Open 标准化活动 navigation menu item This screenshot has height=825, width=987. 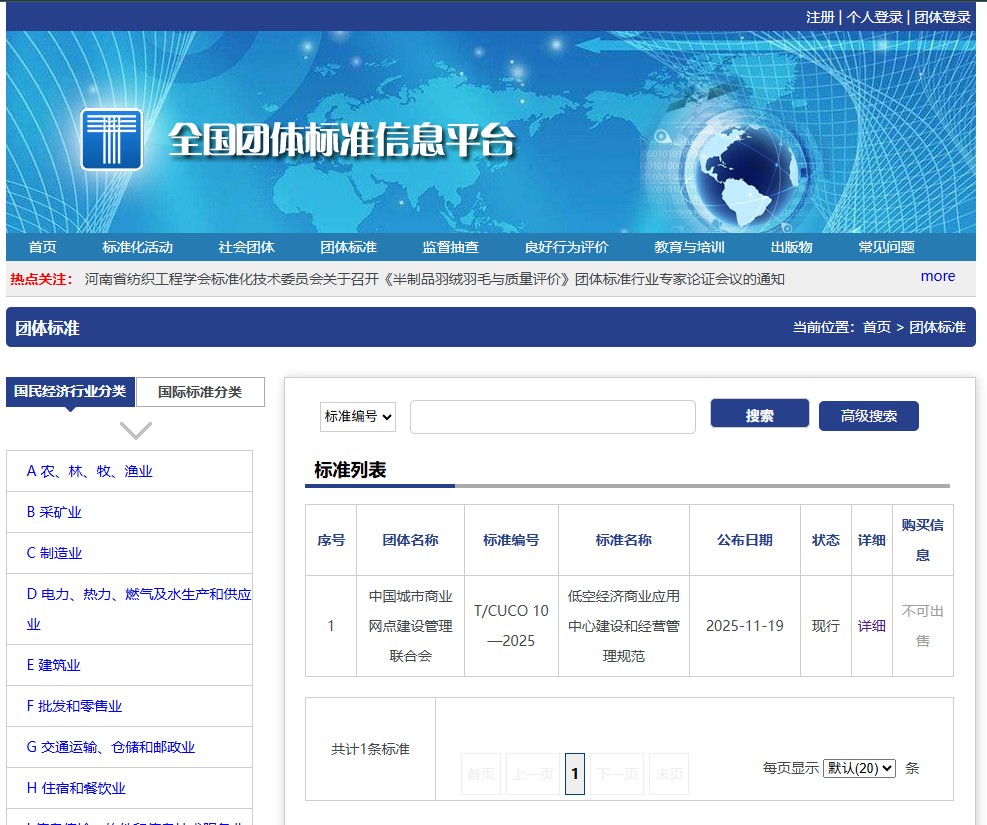click(137, 247)
